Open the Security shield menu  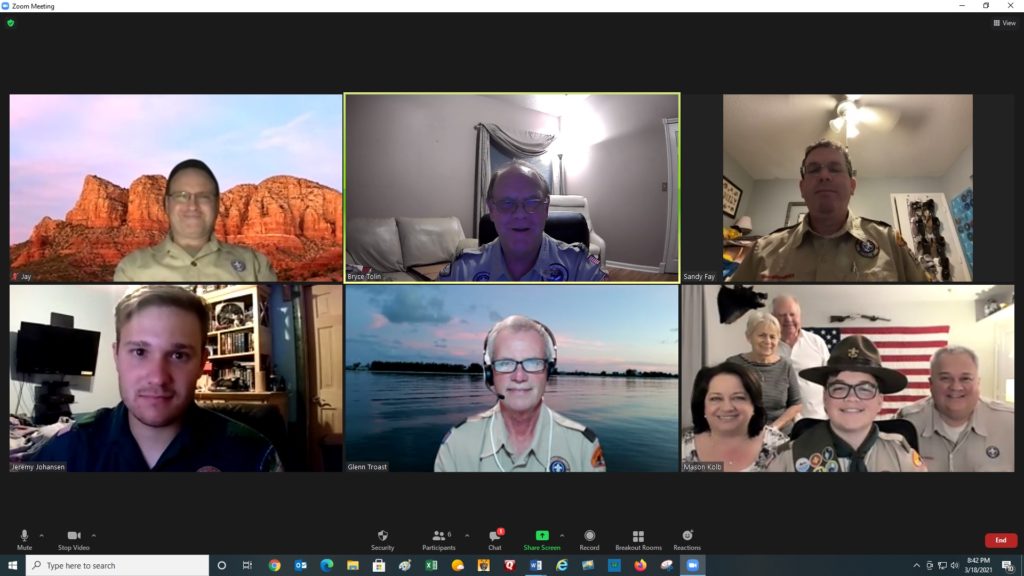[382, 537]
